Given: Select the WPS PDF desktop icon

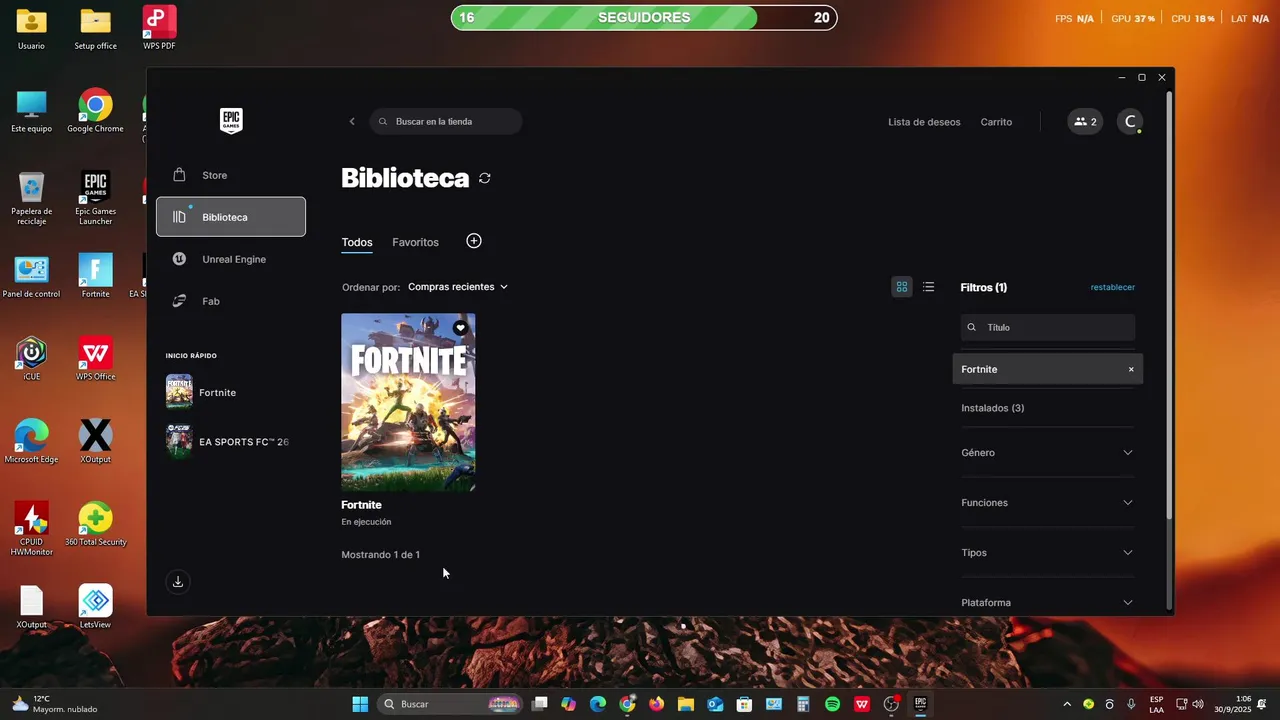Looking at the screenshot, I should (x=159, y=28).
